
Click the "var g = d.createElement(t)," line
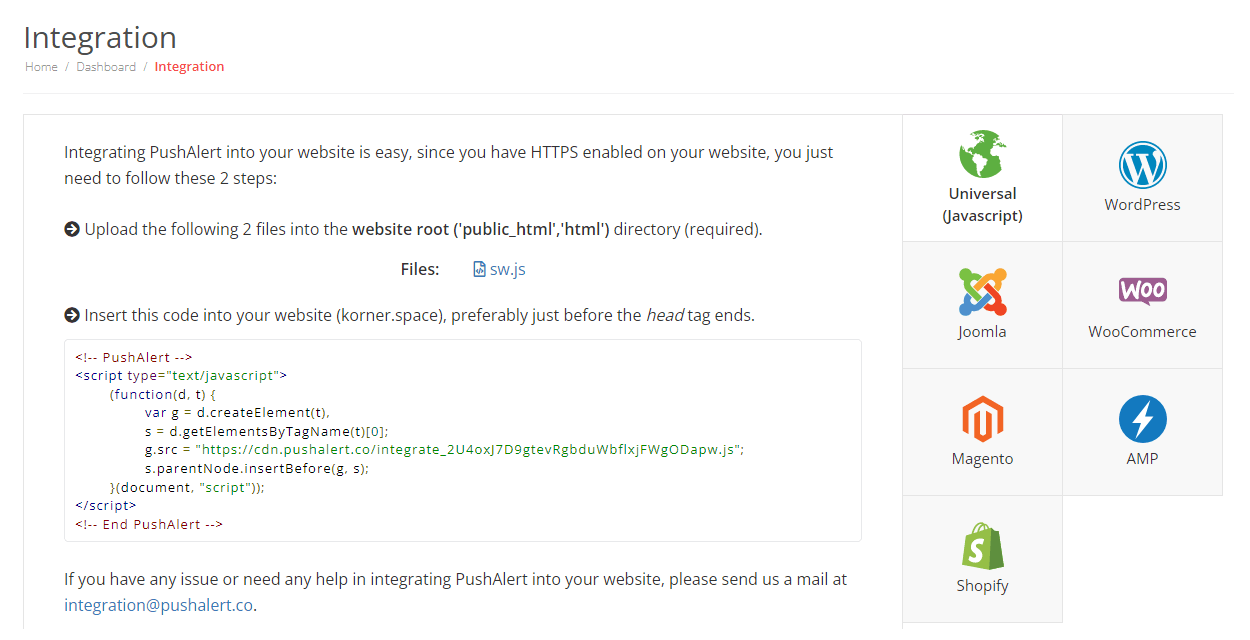coord(237,412)
